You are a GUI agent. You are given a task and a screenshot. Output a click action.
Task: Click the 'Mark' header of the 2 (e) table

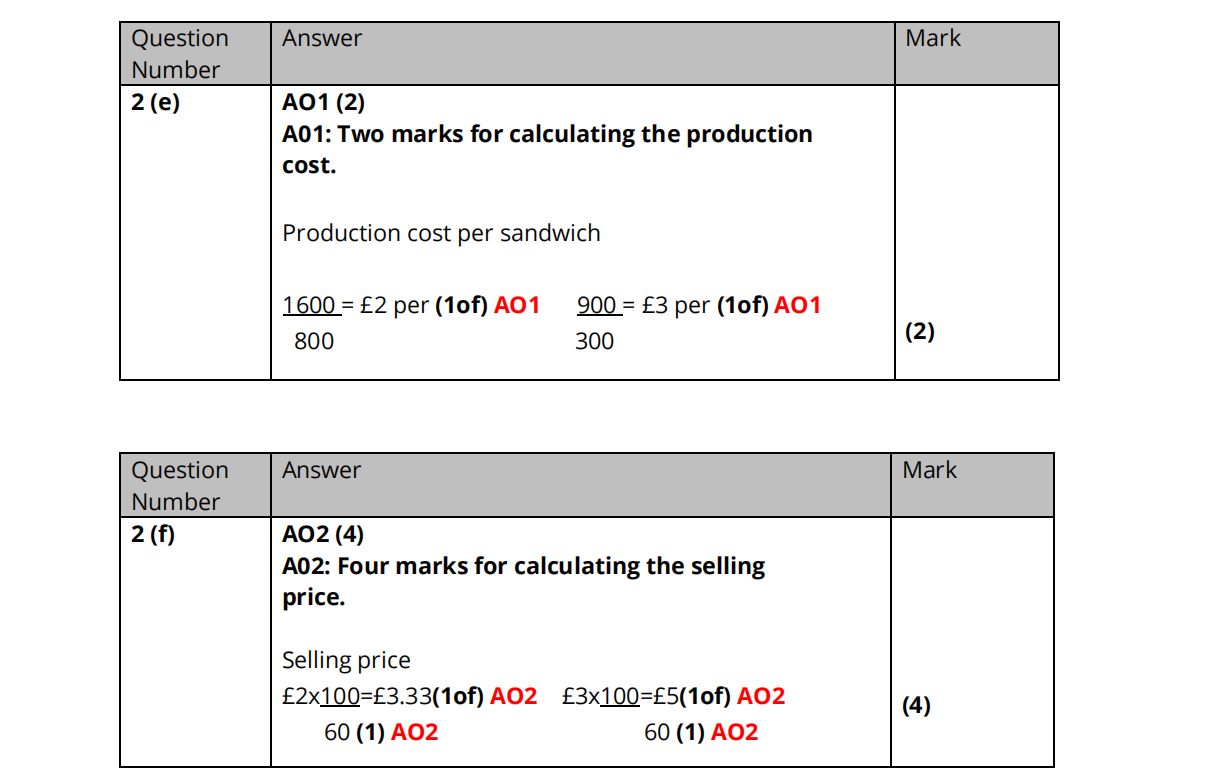point(932,39)
